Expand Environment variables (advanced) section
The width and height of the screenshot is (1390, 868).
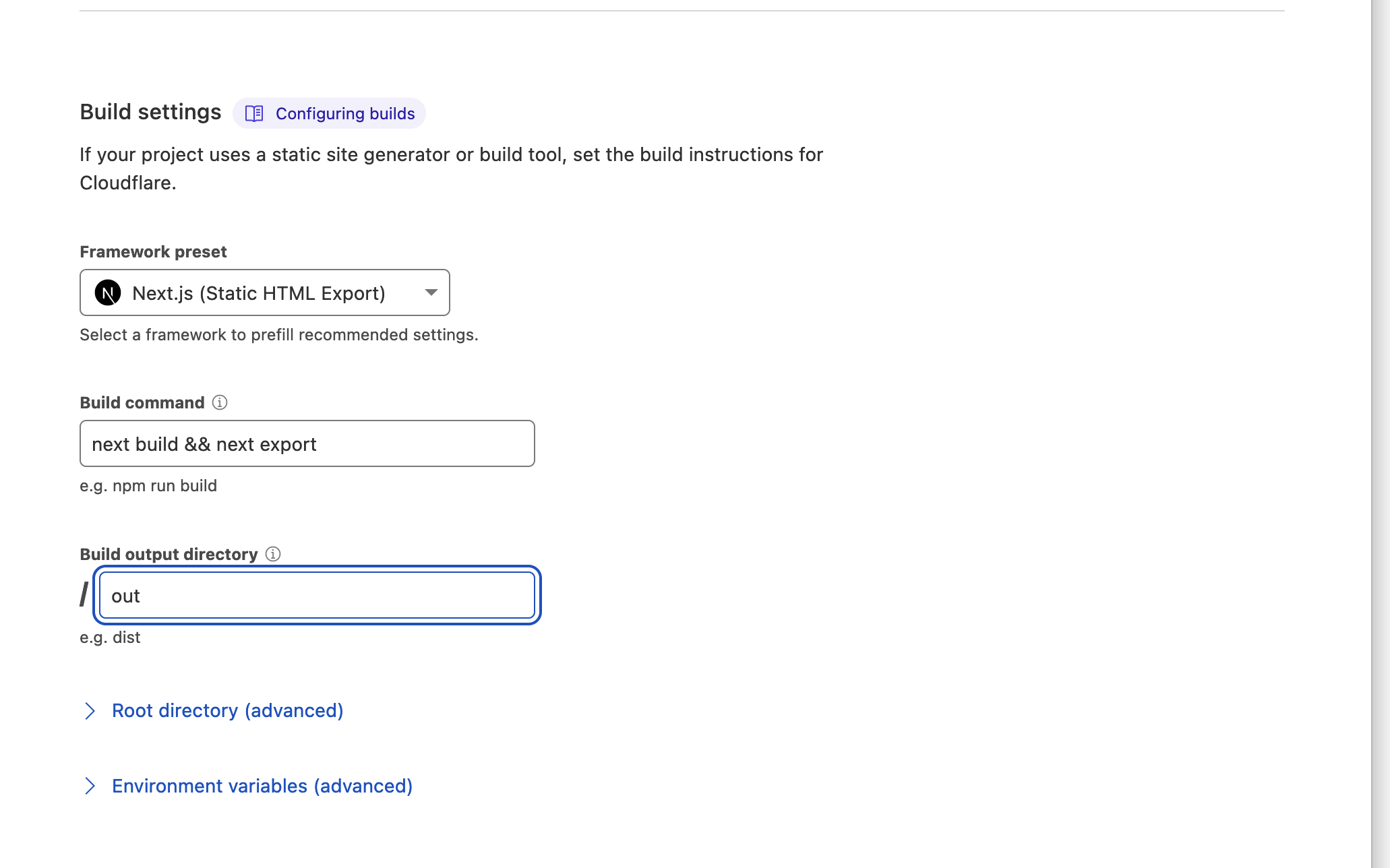tap(262, 786)
